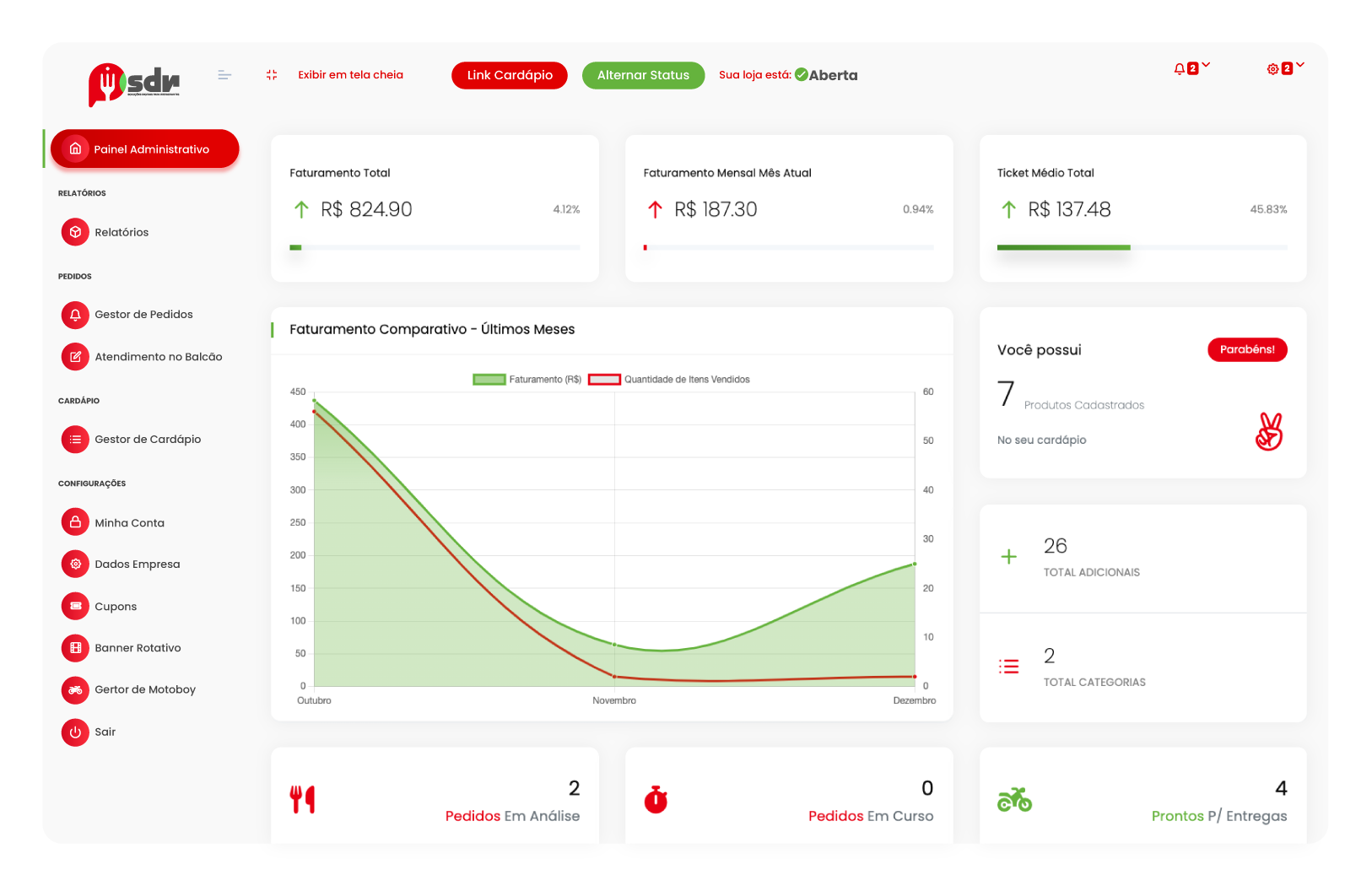This screenshot has height=886, width=1372.
Task: Click the Faturamento Total up arrow icon
Action: tap(301, 209)
